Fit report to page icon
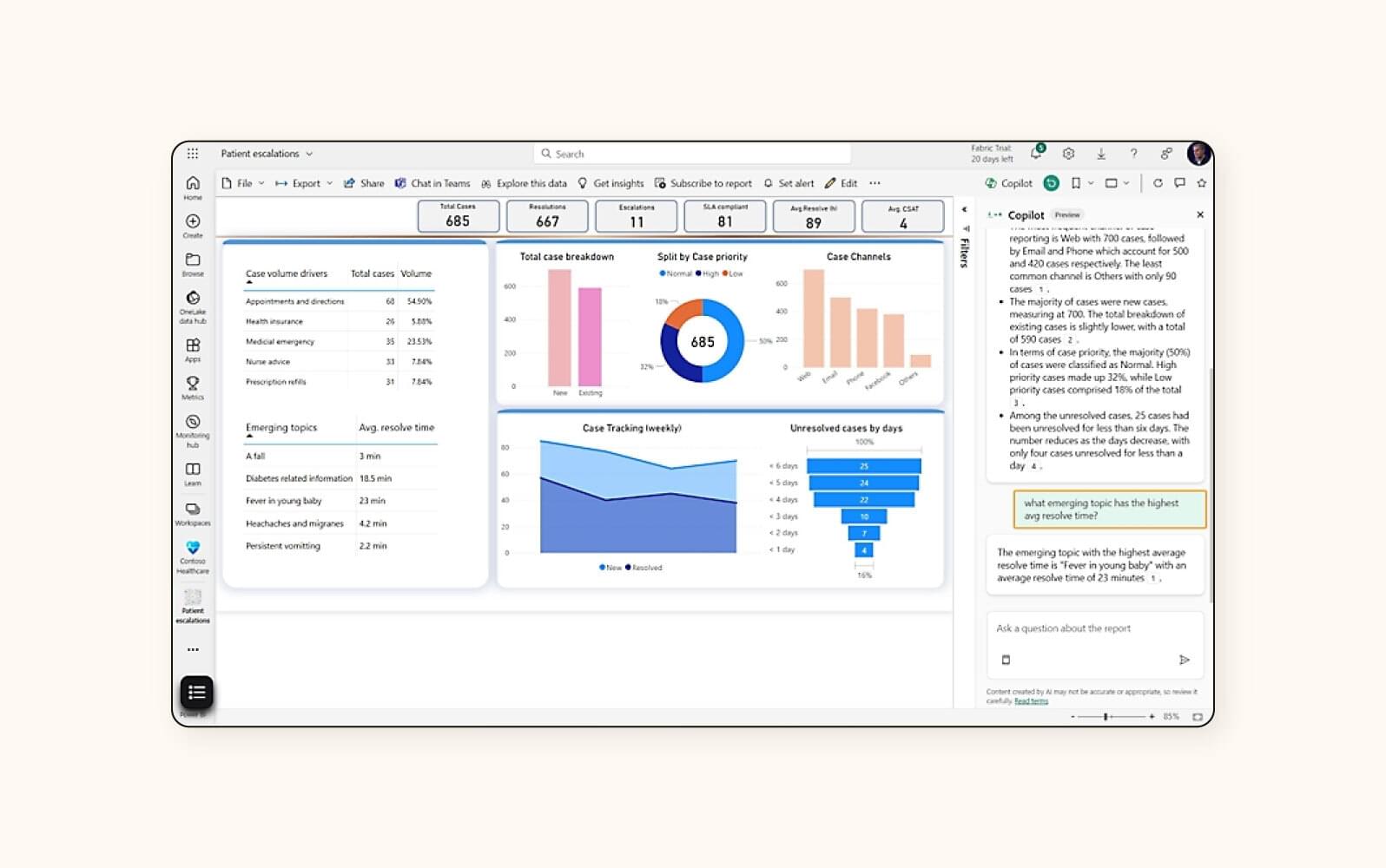Viewport: 1386px width, 868px height. (1198, 717)
